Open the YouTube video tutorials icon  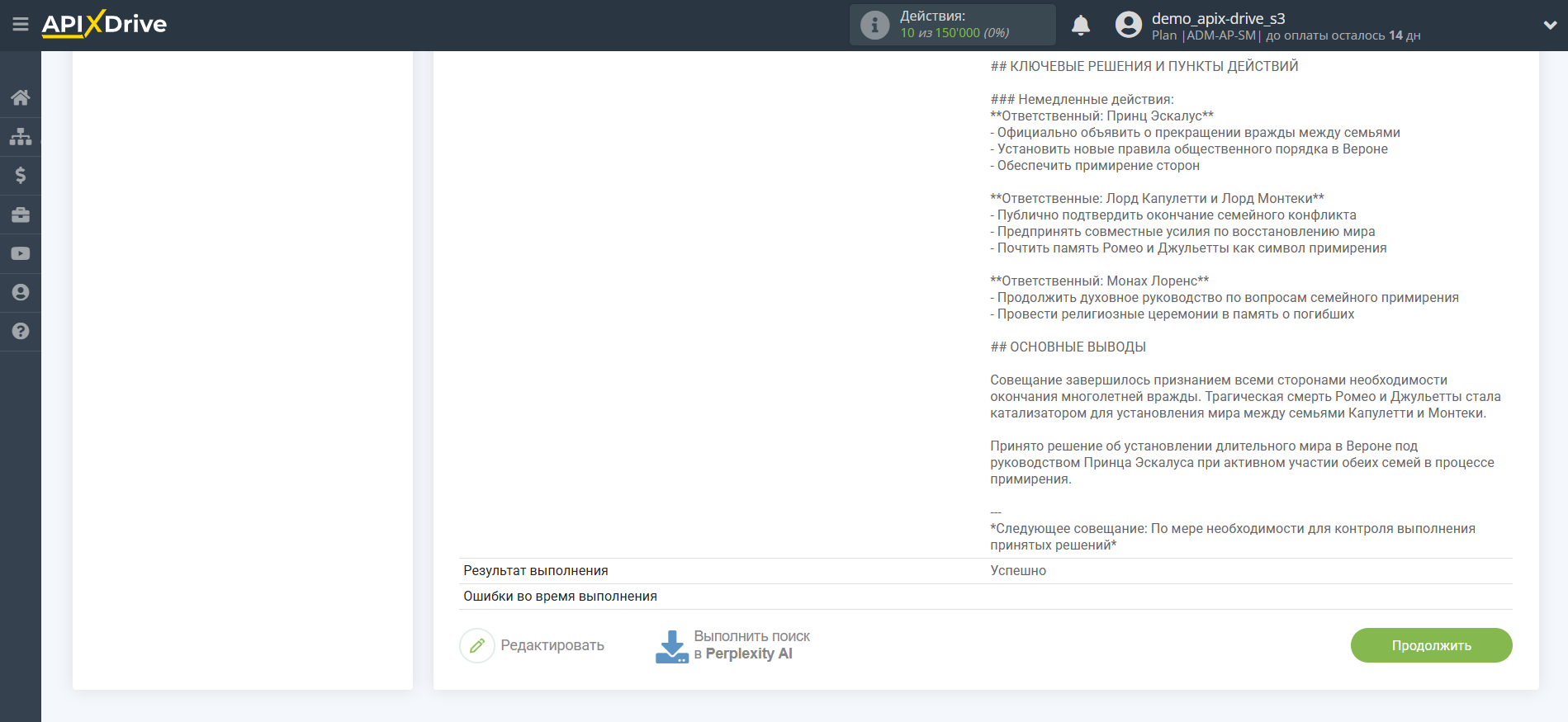21,253
